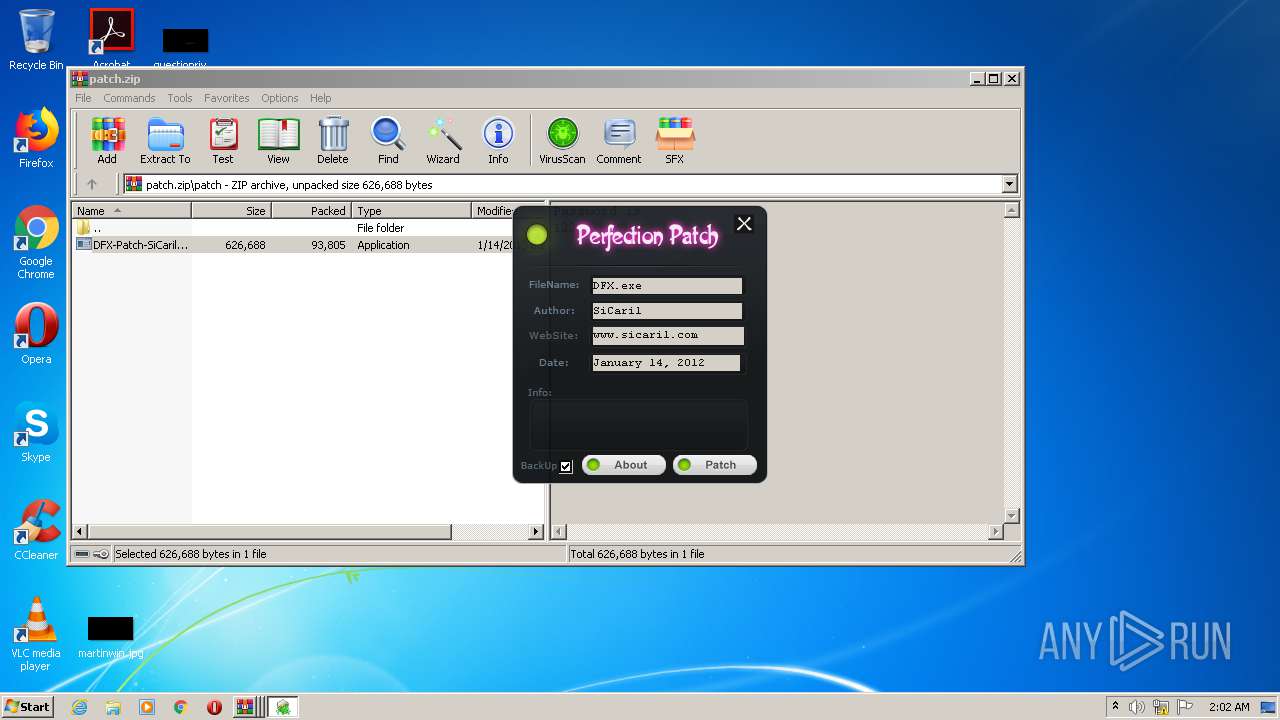Toggle the BackUp checkbox

coord(566,466)
